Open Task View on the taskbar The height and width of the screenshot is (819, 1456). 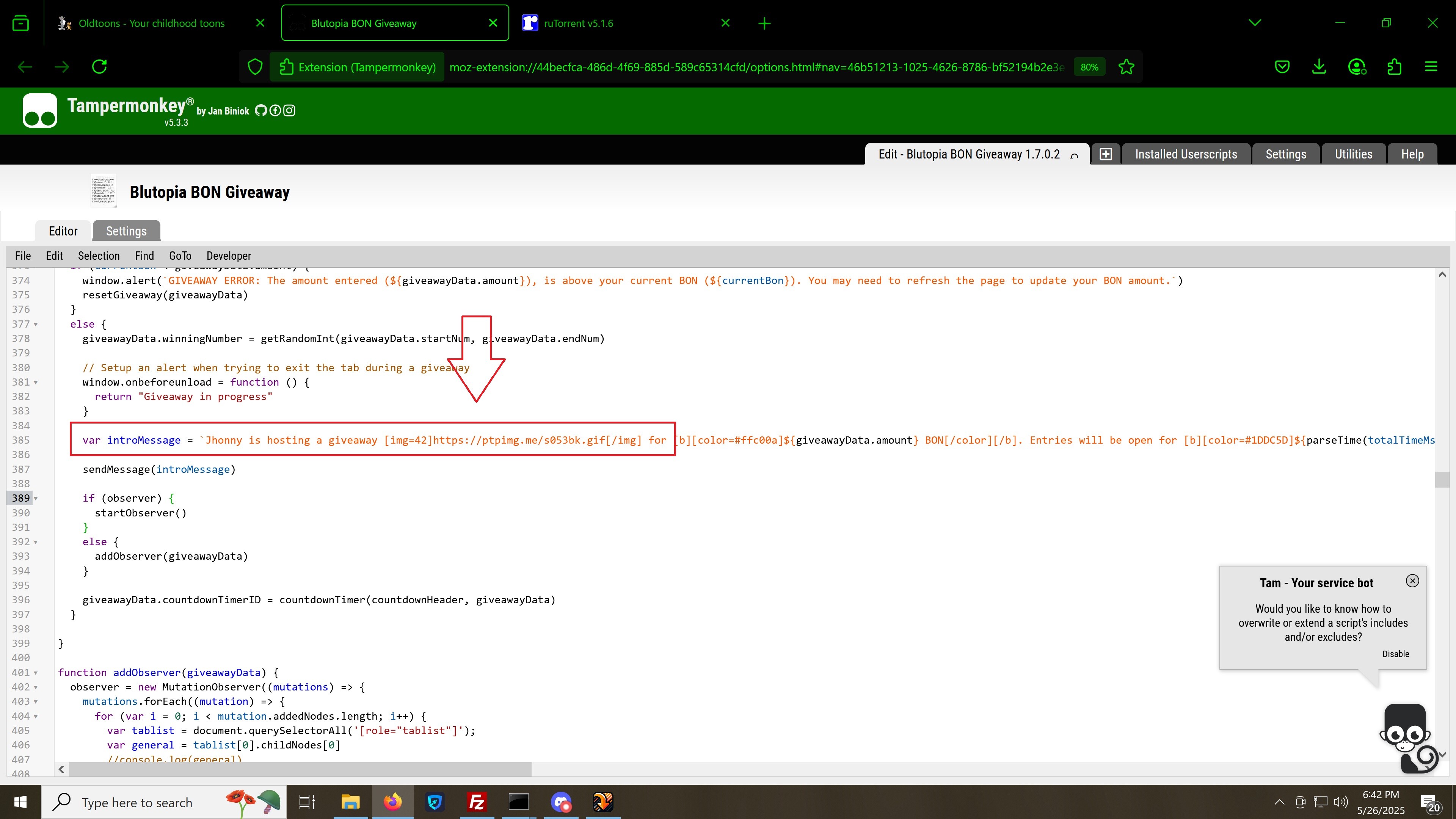point(306,802)
